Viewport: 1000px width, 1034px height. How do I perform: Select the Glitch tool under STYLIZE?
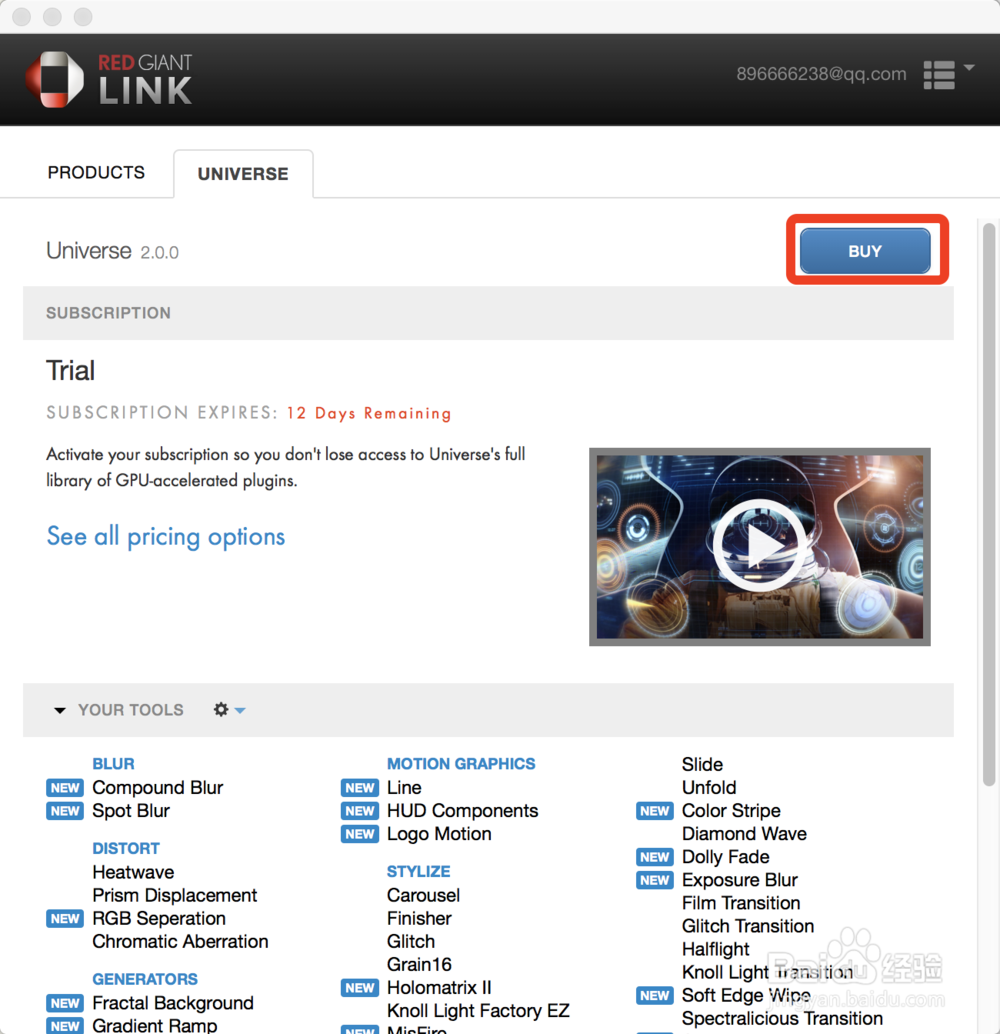(x=411, y=941)
